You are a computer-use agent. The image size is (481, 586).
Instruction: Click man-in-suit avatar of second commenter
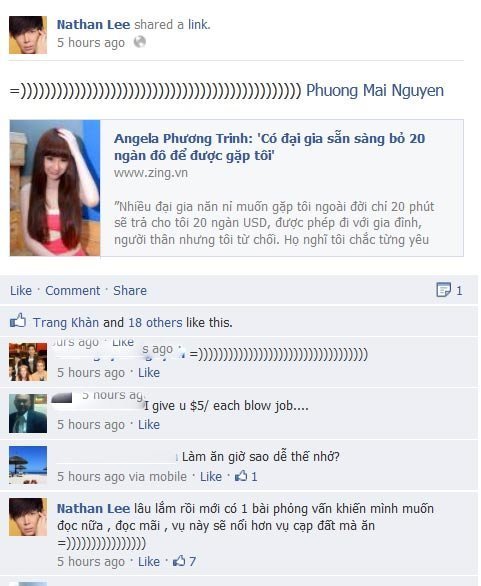(28, 413)
